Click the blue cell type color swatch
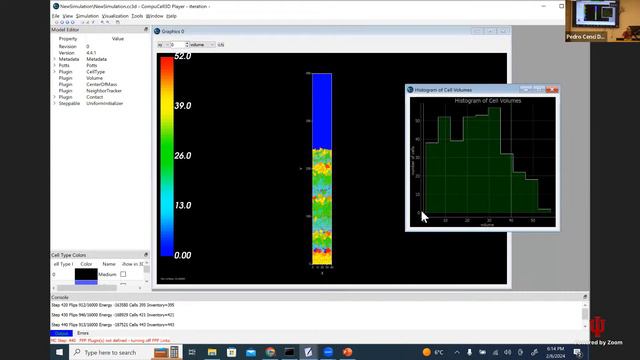The image size is (640, 360). tap(86, 282)
